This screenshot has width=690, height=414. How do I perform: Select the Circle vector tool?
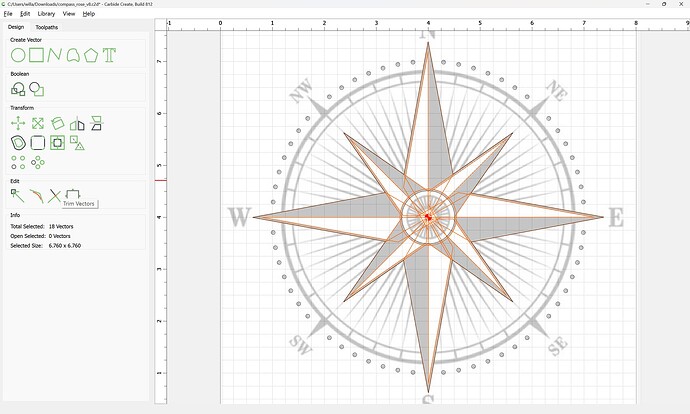[x=18, y=55]
